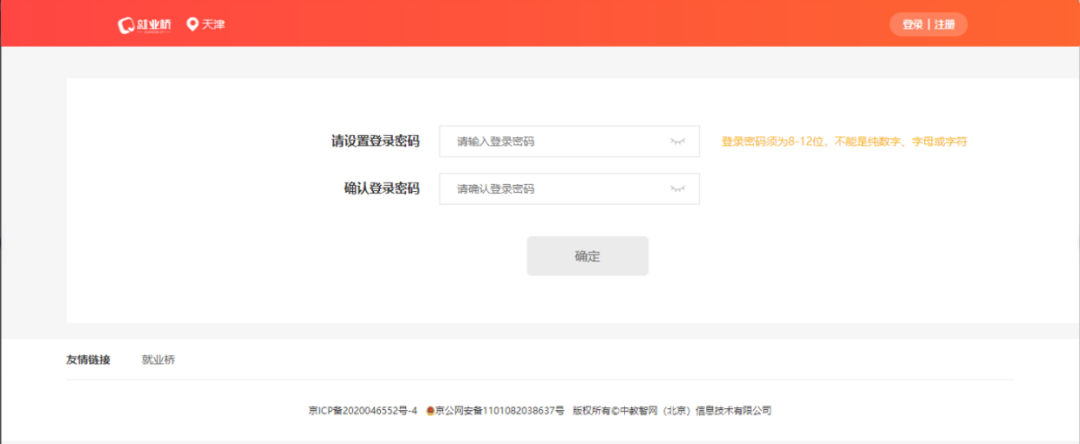Click the 确认登录密码 label

(x=381, y=189)
